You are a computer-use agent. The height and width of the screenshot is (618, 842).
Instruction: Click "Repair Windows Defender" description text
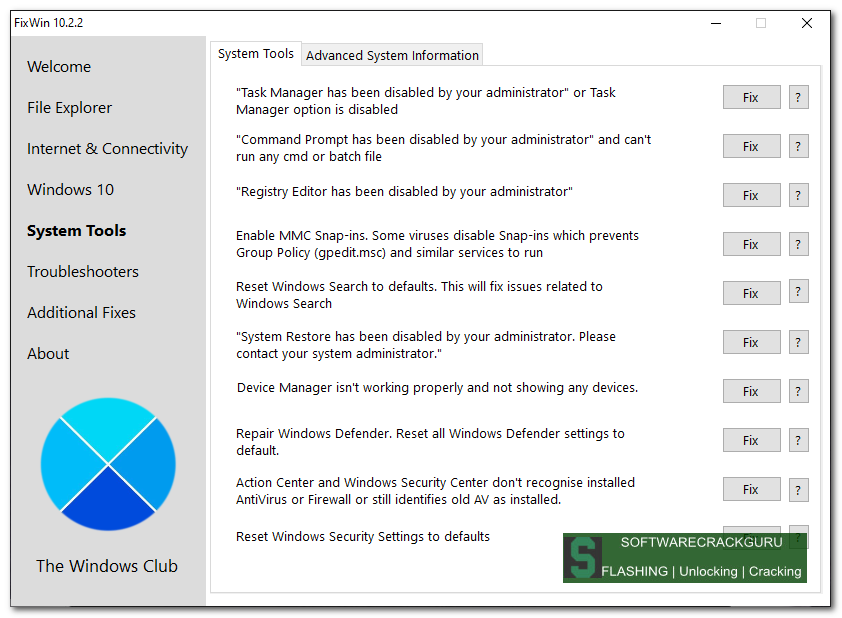(430, 442)
